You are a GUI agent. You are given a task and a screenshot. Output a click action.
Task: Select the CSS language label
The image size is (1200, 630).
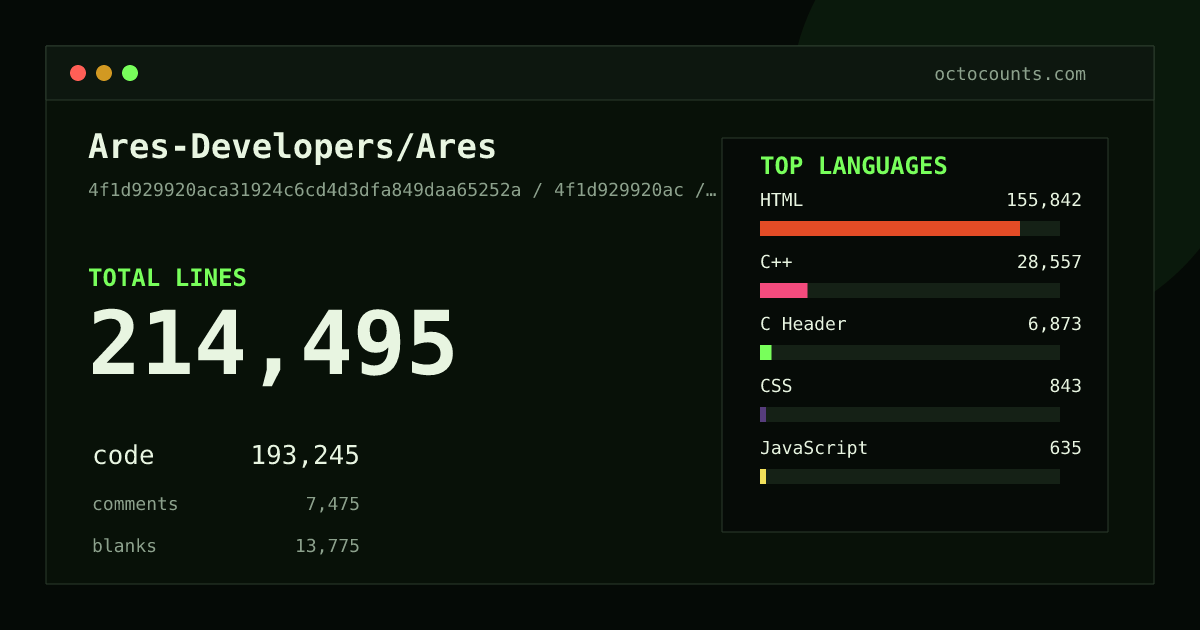[x=776, y=386]
